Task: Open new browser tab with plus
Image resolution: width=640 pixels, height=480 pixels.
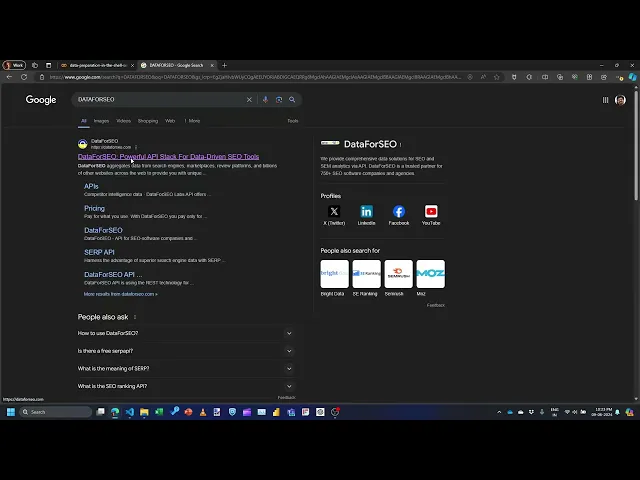Action: [224, 65]
